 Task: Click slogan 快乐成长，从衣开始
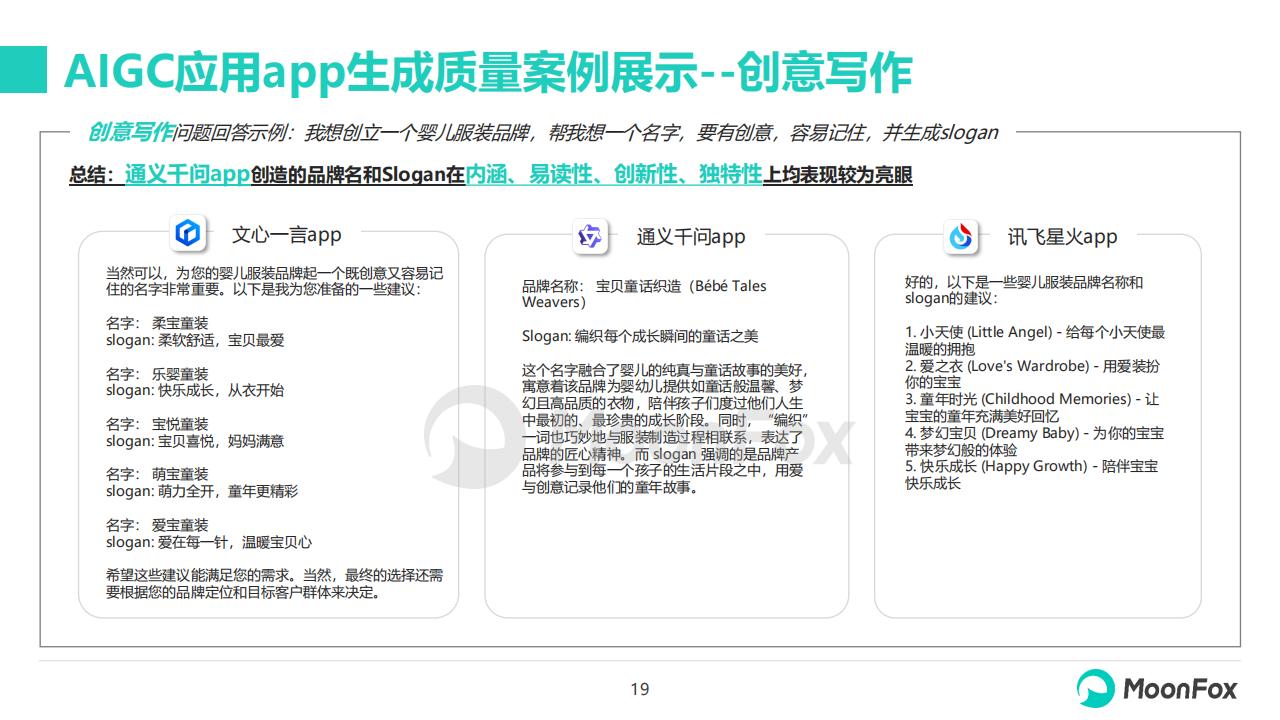point(195,390)
